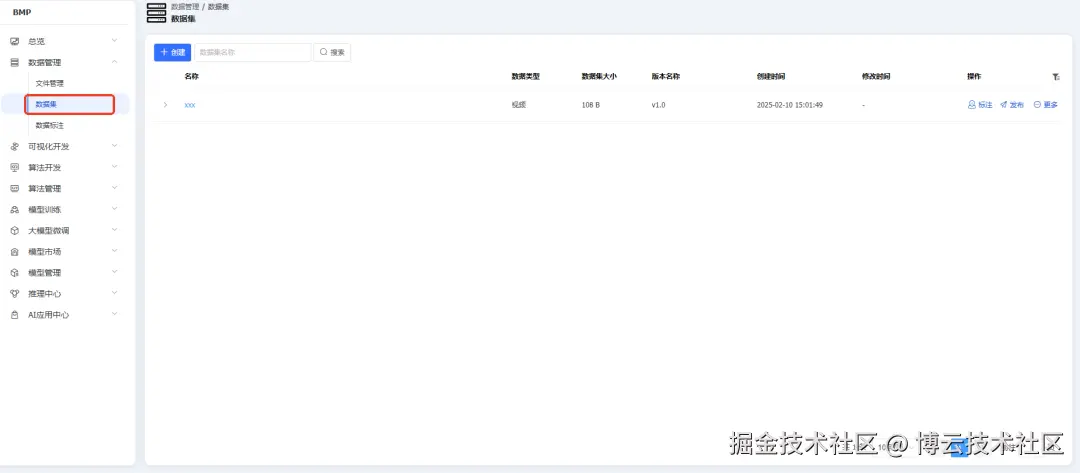The image size is (1080, 473).
Task: Expand the 模型管理 menu chevron
Action: [114, 272]
